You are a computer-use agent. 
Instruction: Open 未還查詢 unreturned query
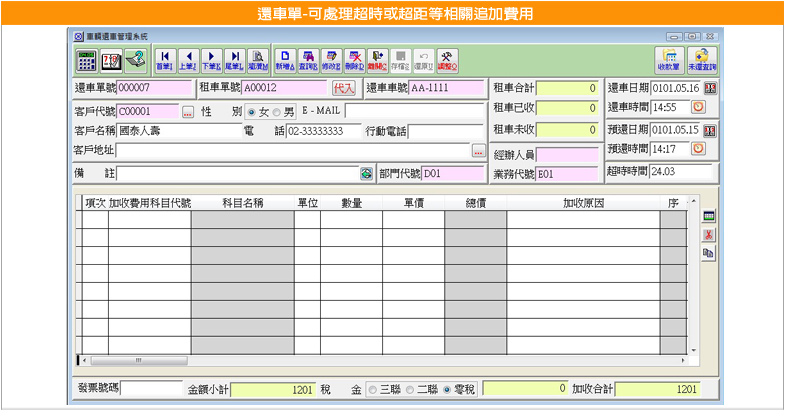[702, 59]
